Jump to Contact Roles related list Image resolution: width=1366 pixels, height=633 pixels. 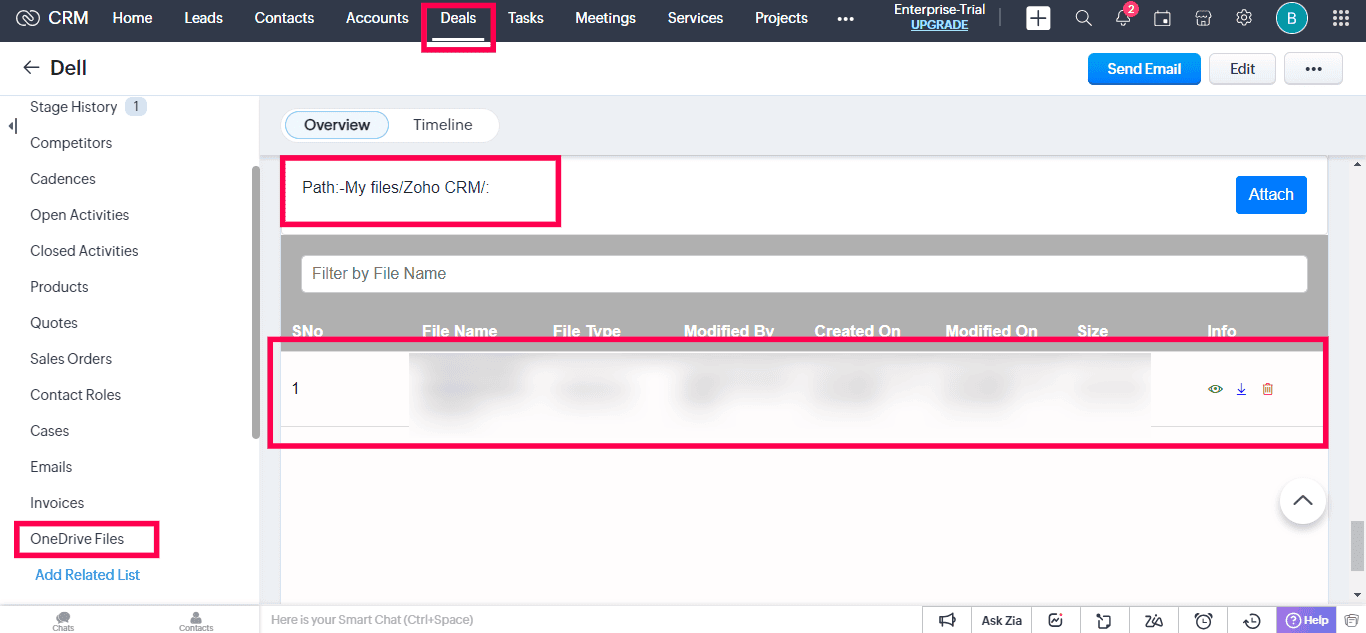75,395
